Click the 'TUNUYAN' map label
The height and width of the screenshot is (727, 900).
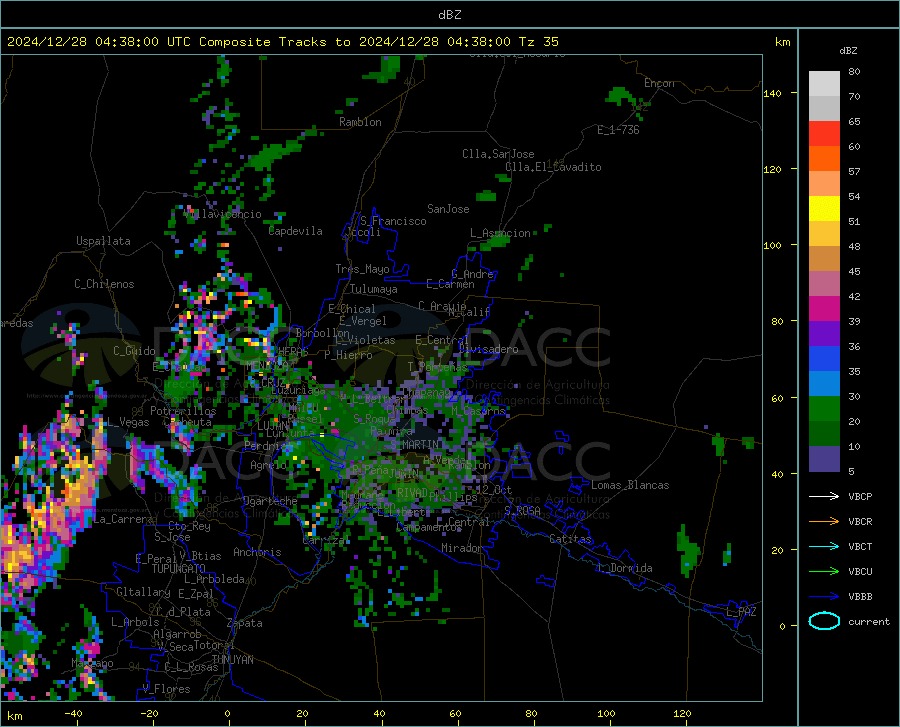(232, 659)
